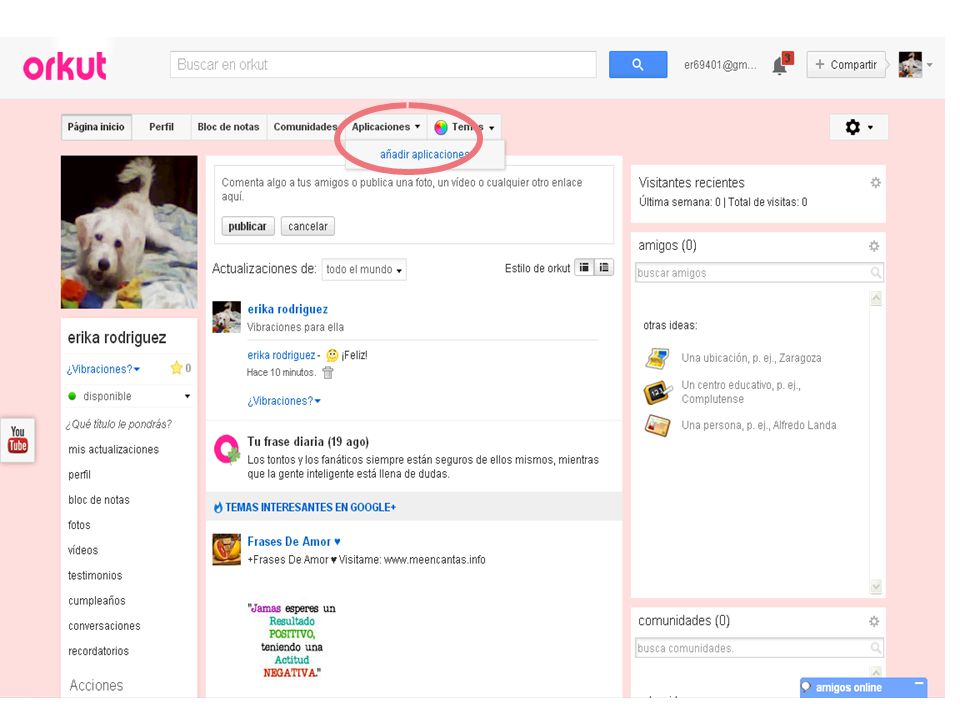Click magnifier icon in busca comunidades field
This screenshot has width=960, height=720.
pyautogui.click(x=876, y=648)
